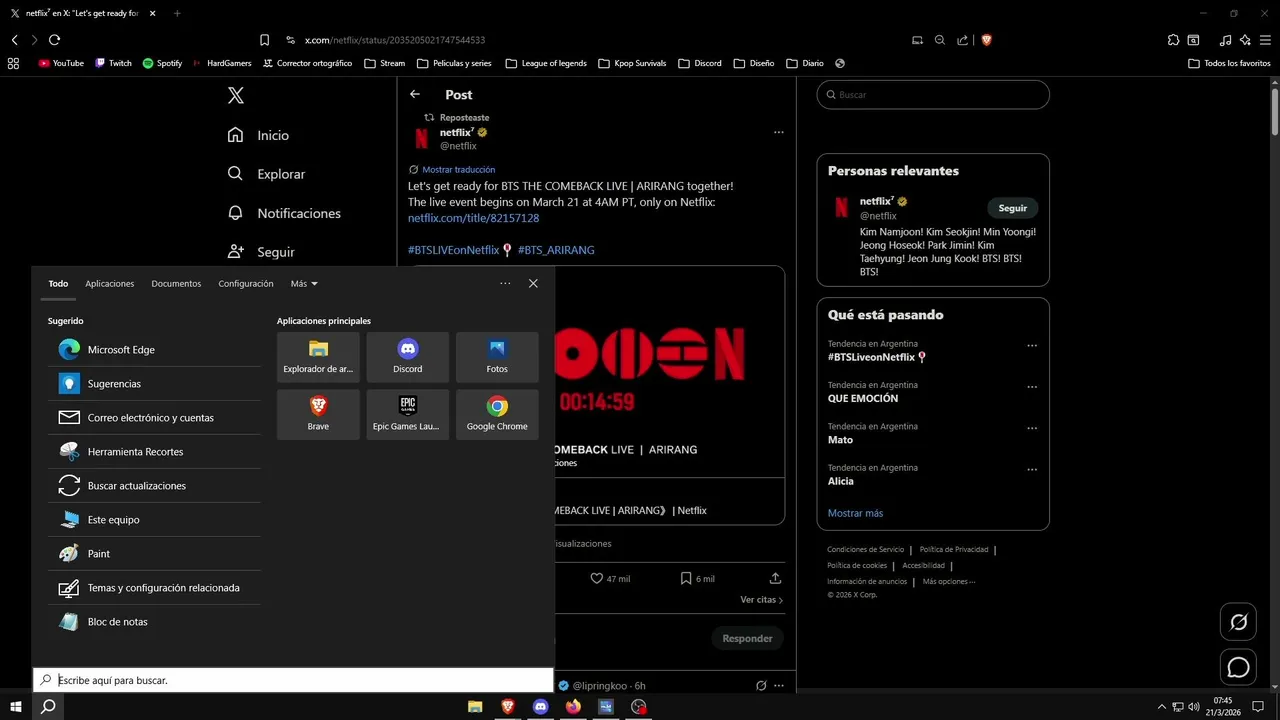Screen dimensions: 1280x720
Task: Bookmark page icon in address bar
Action: tap(264, 40)
